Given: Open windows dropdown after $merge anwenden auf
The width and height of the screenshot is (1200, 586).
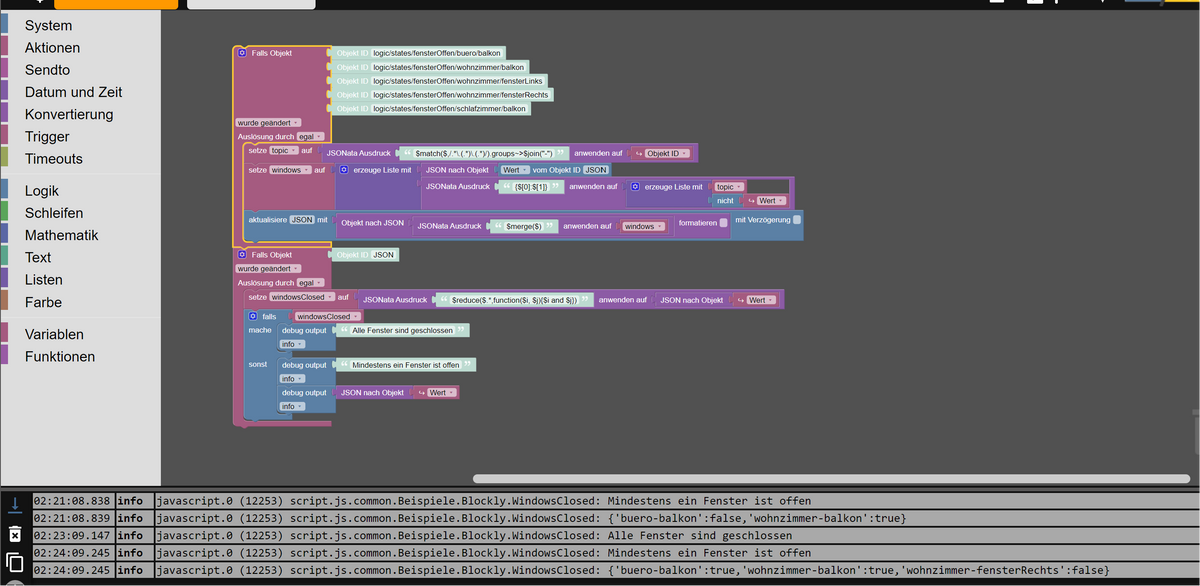Looking at the screenshot, I should tap(643, 226).
